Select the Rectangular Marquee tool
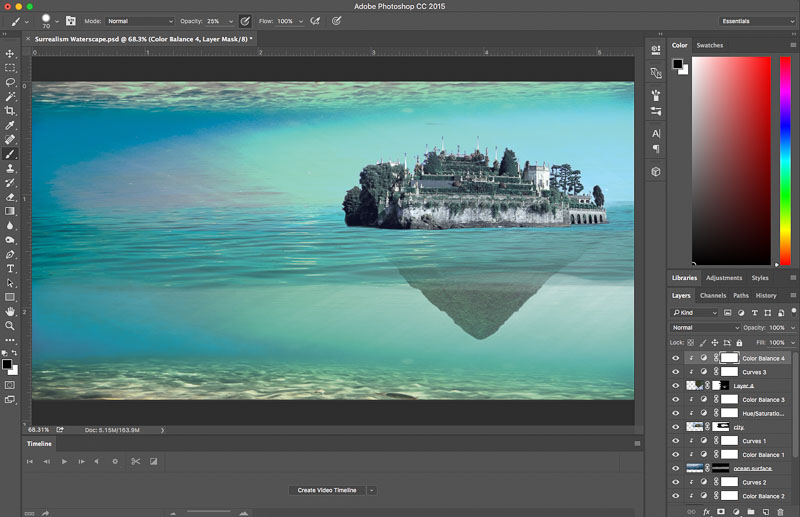Image resolution: width=800 pixels, height=517 pixels. (10, 68)
